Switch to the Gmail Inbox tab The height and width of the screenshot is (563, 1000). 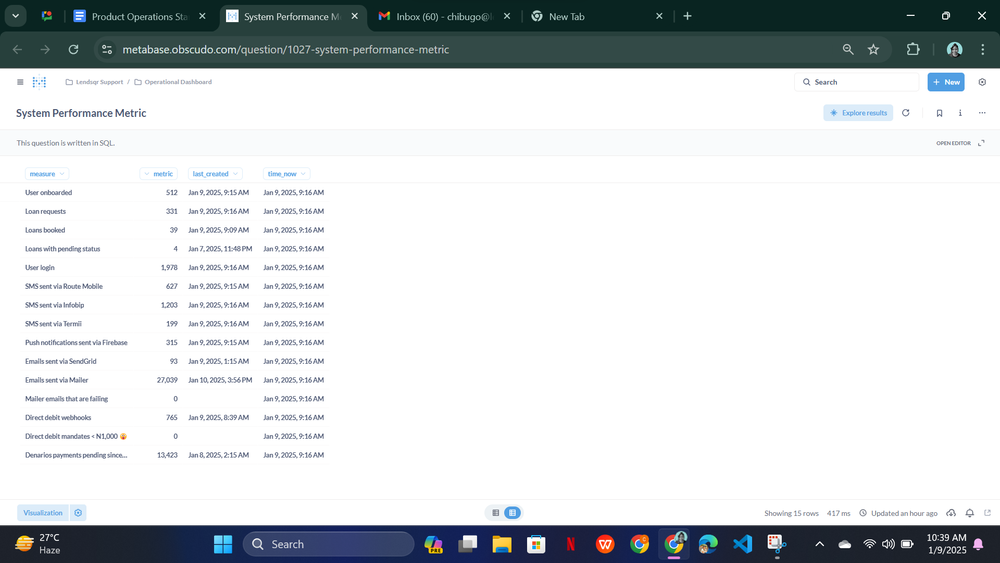tap(445, 17)
